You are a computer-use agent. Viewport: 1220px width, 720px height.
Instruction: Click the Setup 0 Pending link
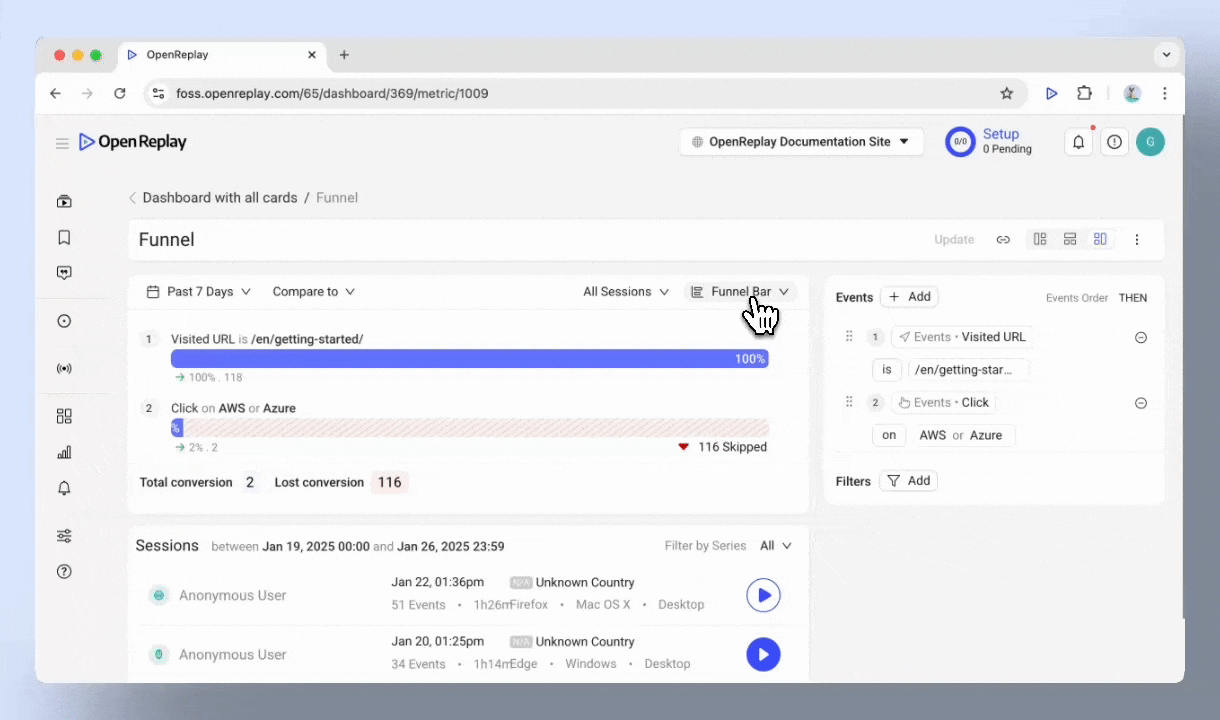click(1007, 141)
